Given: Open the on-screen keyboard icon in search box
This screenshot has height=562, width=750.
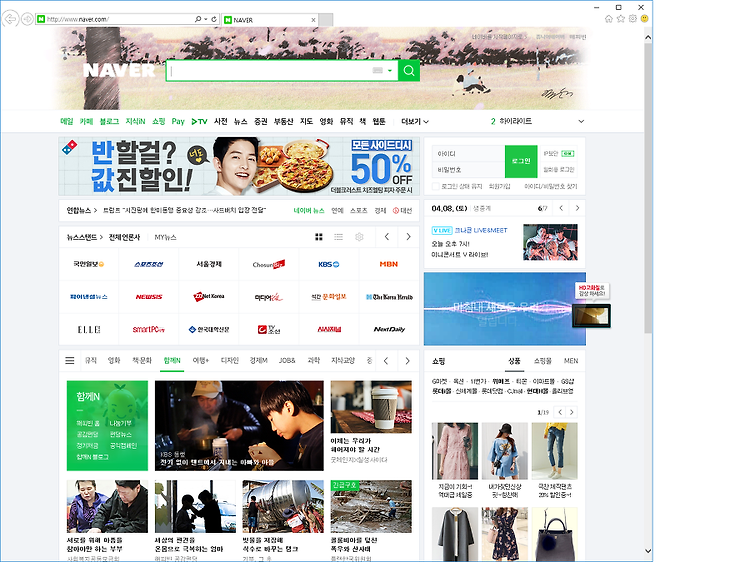Looking at the screenshot, I should [377, 71].
